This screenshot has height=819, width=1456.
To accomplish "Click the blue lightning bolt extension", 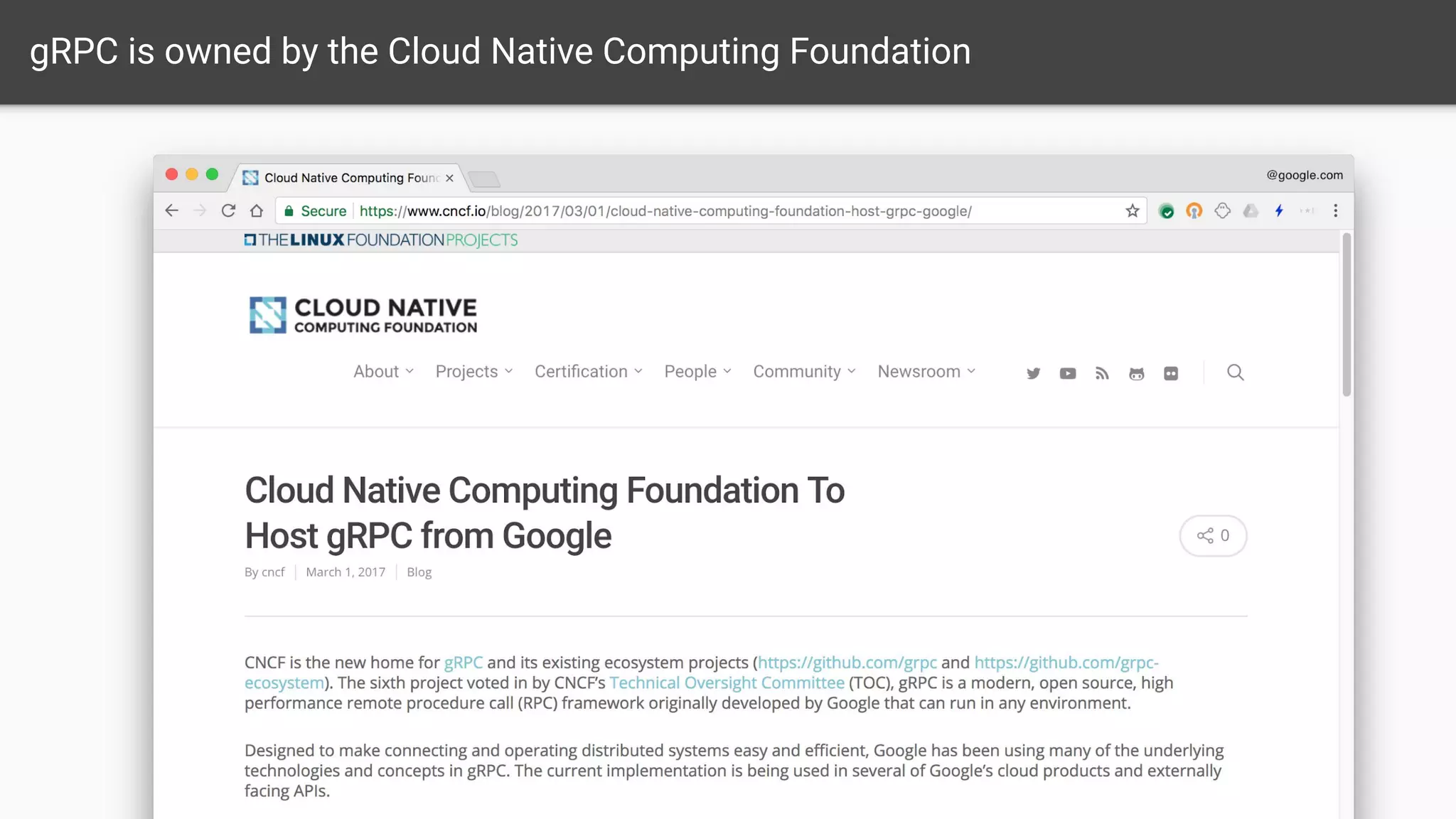I will [1279, 210].
